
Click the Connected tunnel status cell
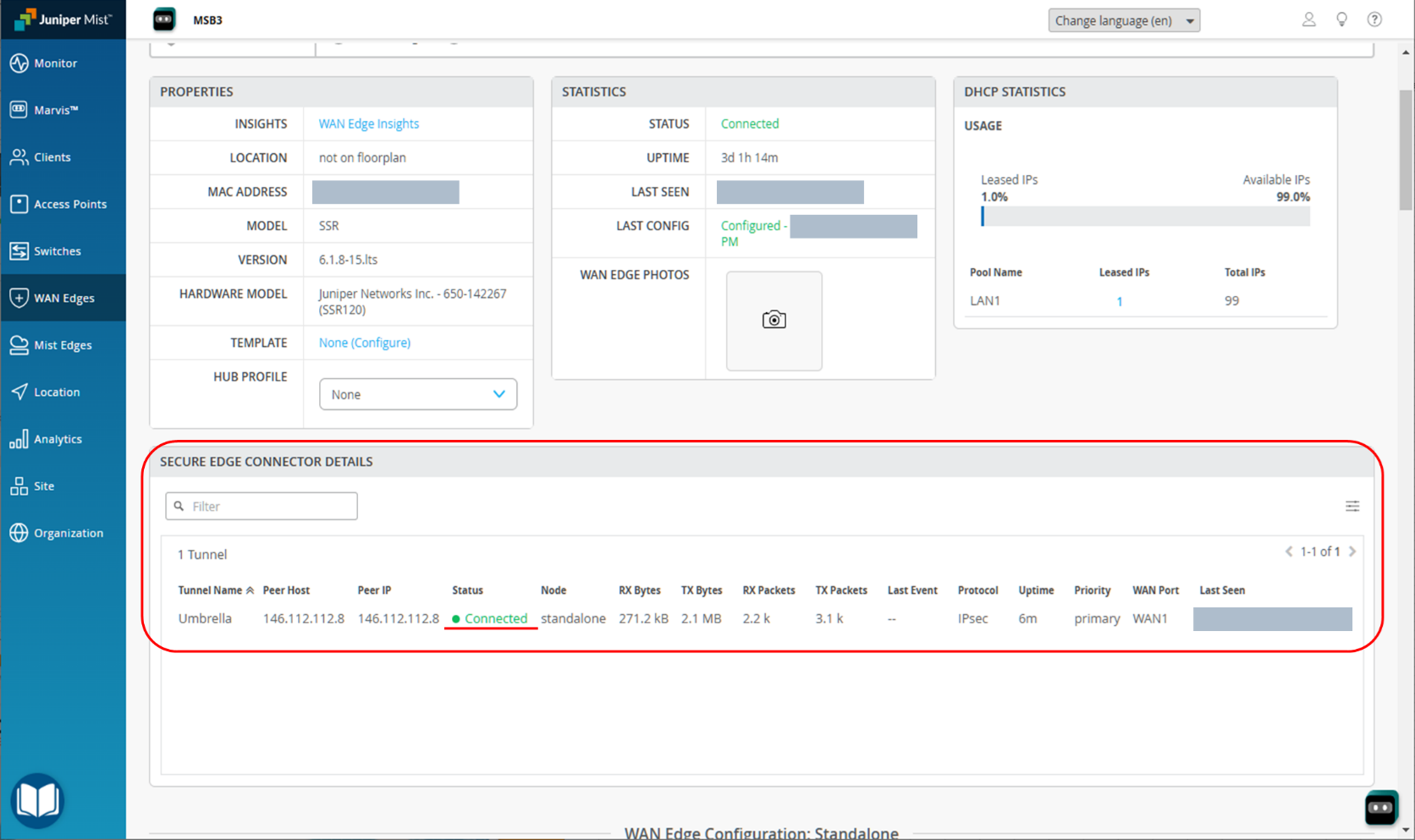click(x=490, y=618)
